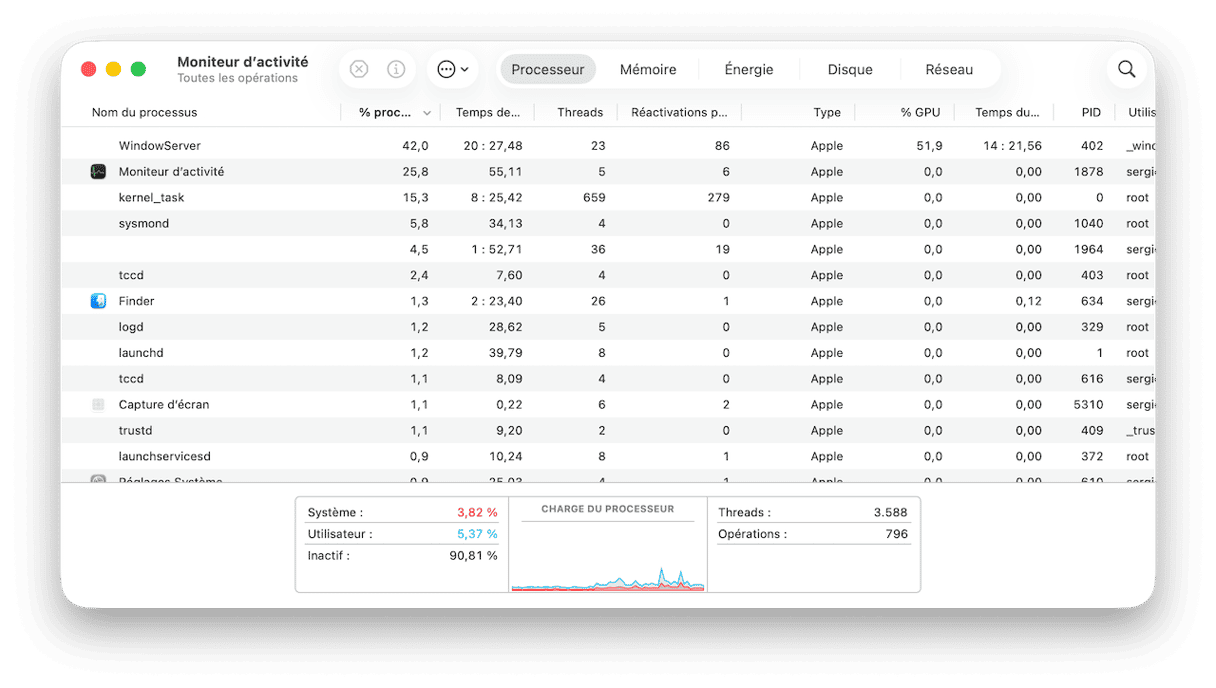Click the Toutes les opérations subtitle
Image resolution: width=1216 pixels, height=688 pixels.
(238, 78)
